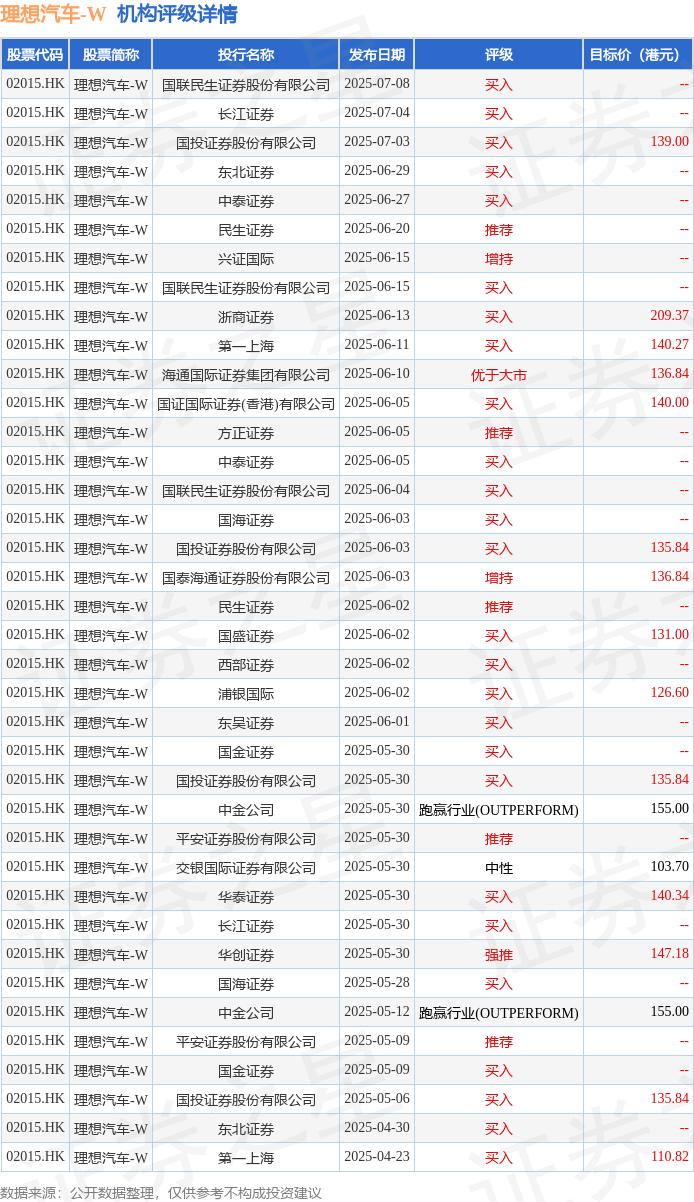Click target price 126.60
The width and height of the screenshot is (694, 1202).
669,693
